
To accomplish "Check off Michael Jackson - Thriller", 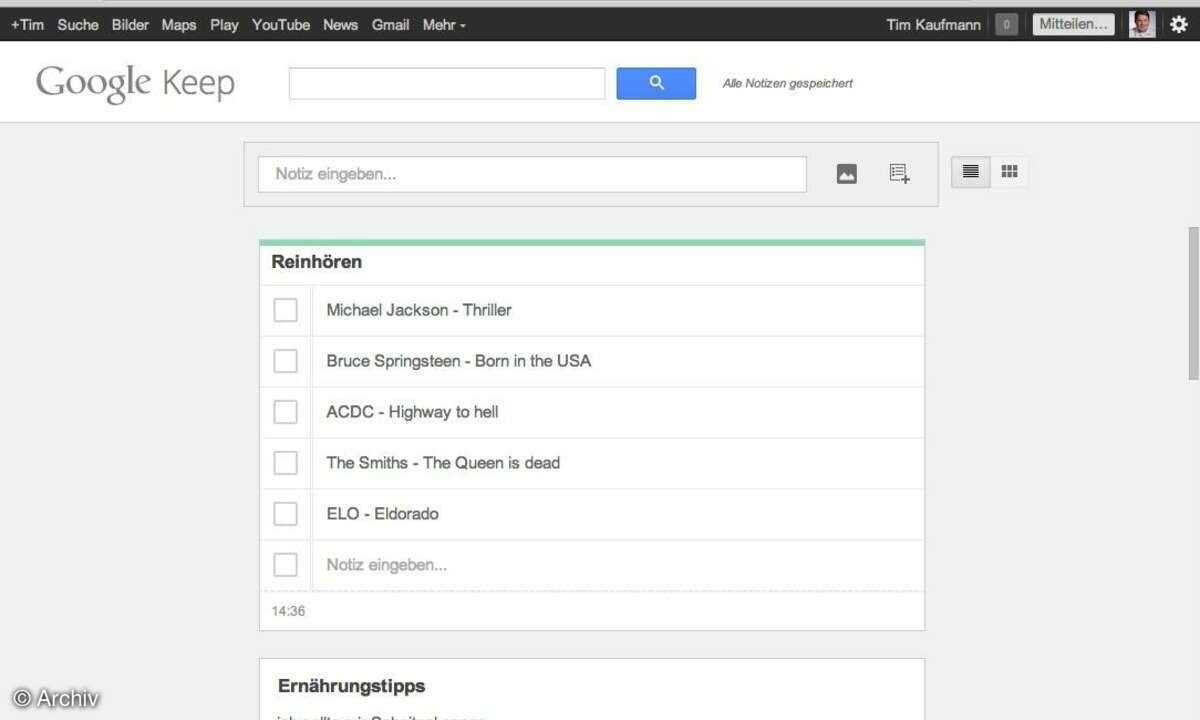I will pyautogui.click(x=286, y=310).
